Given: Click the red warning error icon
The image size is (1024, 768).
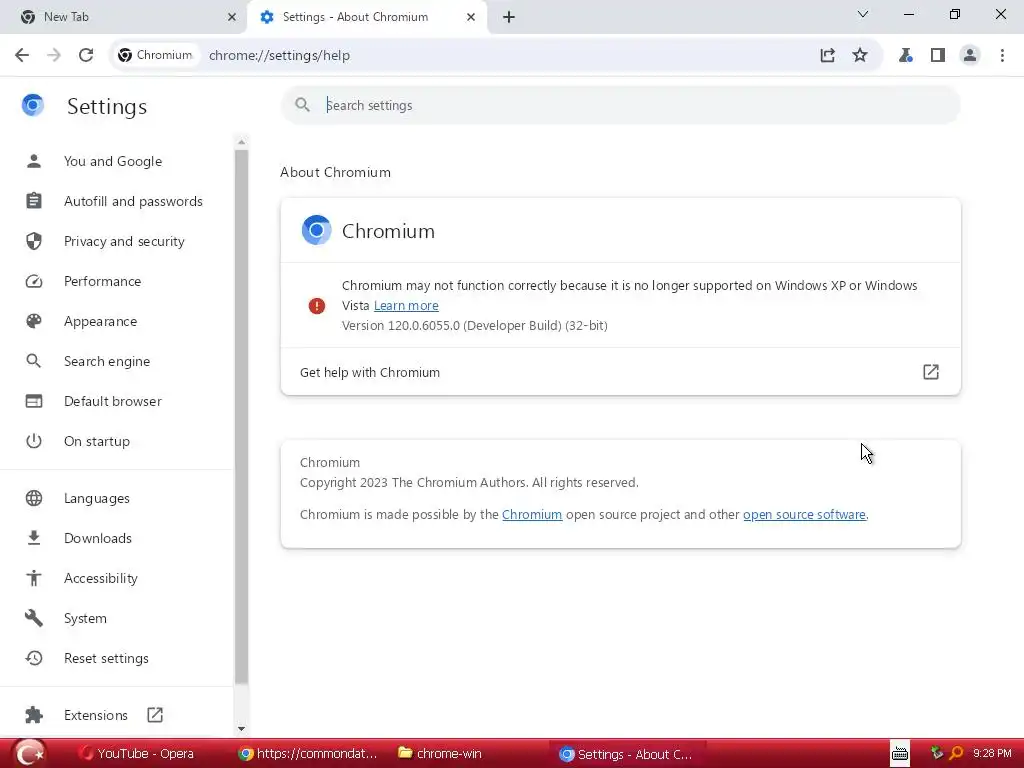Looking at the screenshot, I should [317, 306].
